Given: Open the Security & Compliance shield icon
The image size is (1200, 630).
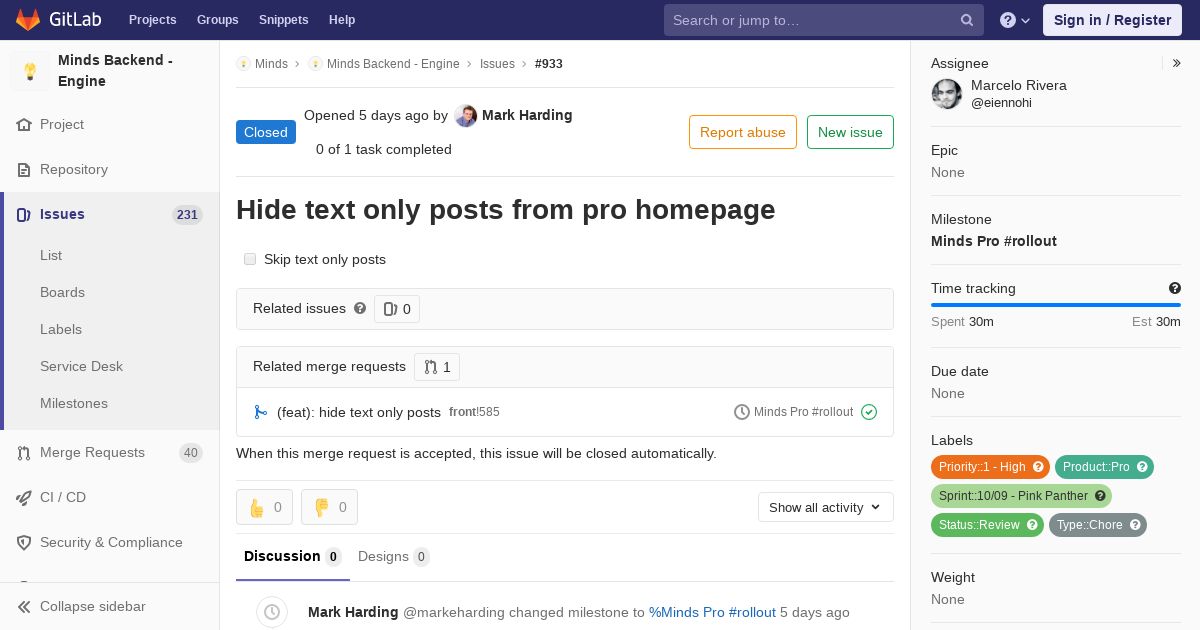Looking at the screenshot, I should [24, 543].
